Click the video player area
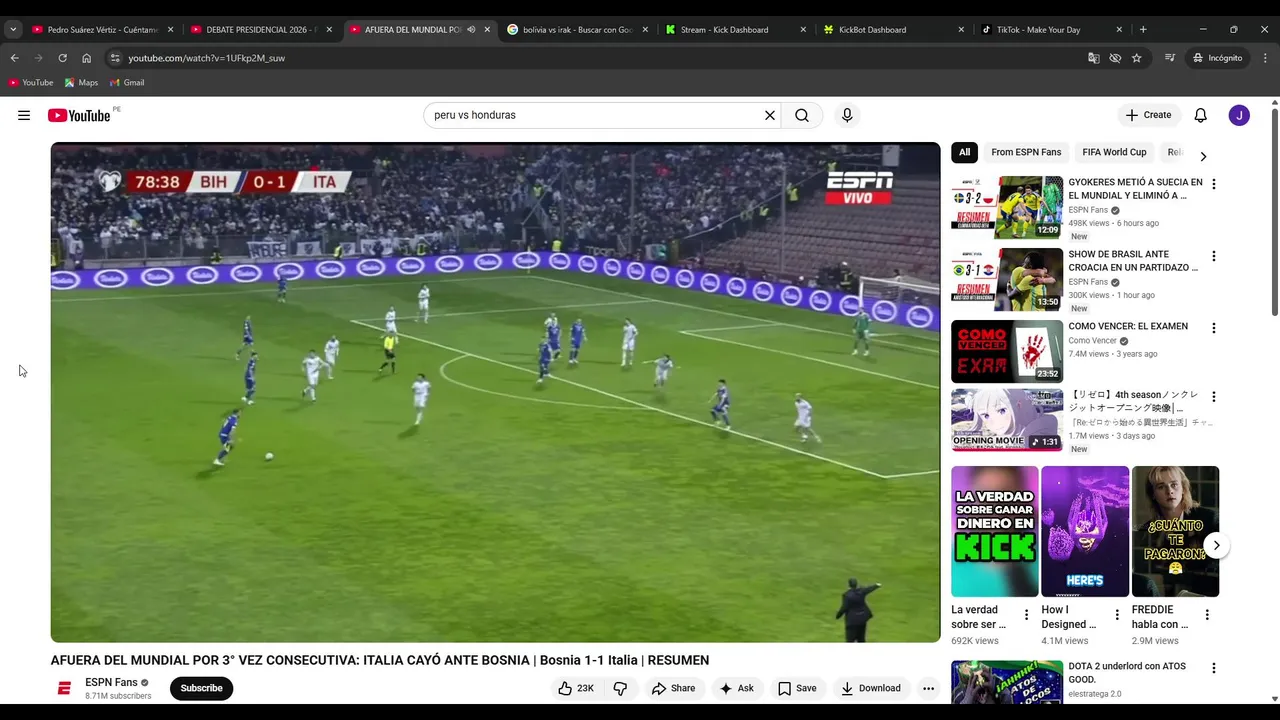This screenshot has width=1280, height=720. (x=495, y=392)
